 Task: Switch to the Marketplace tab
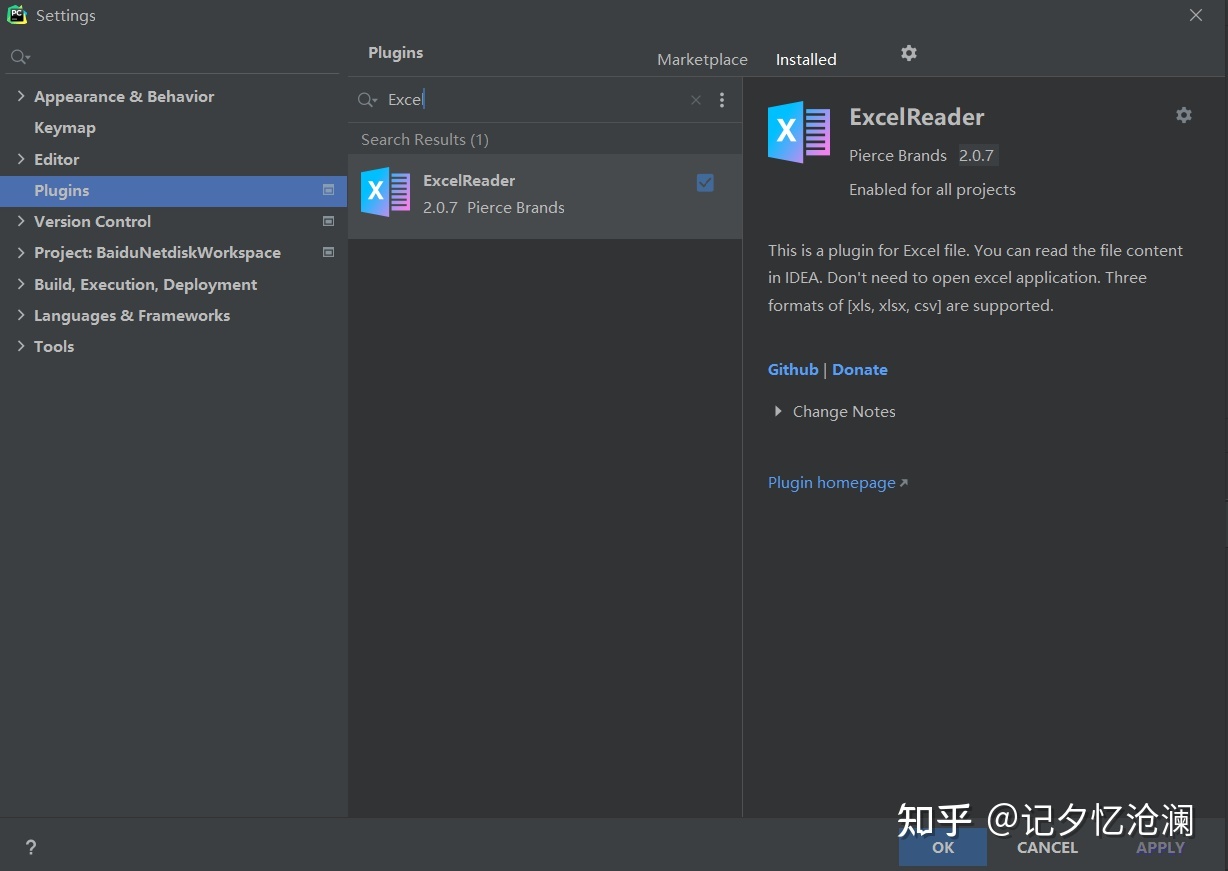702,59
